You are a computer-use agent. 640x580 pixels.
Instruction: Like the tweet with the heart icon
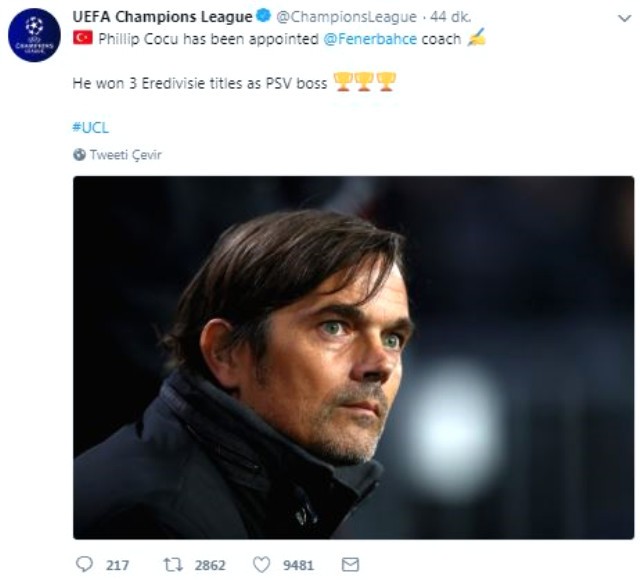(x=262, y=565)
